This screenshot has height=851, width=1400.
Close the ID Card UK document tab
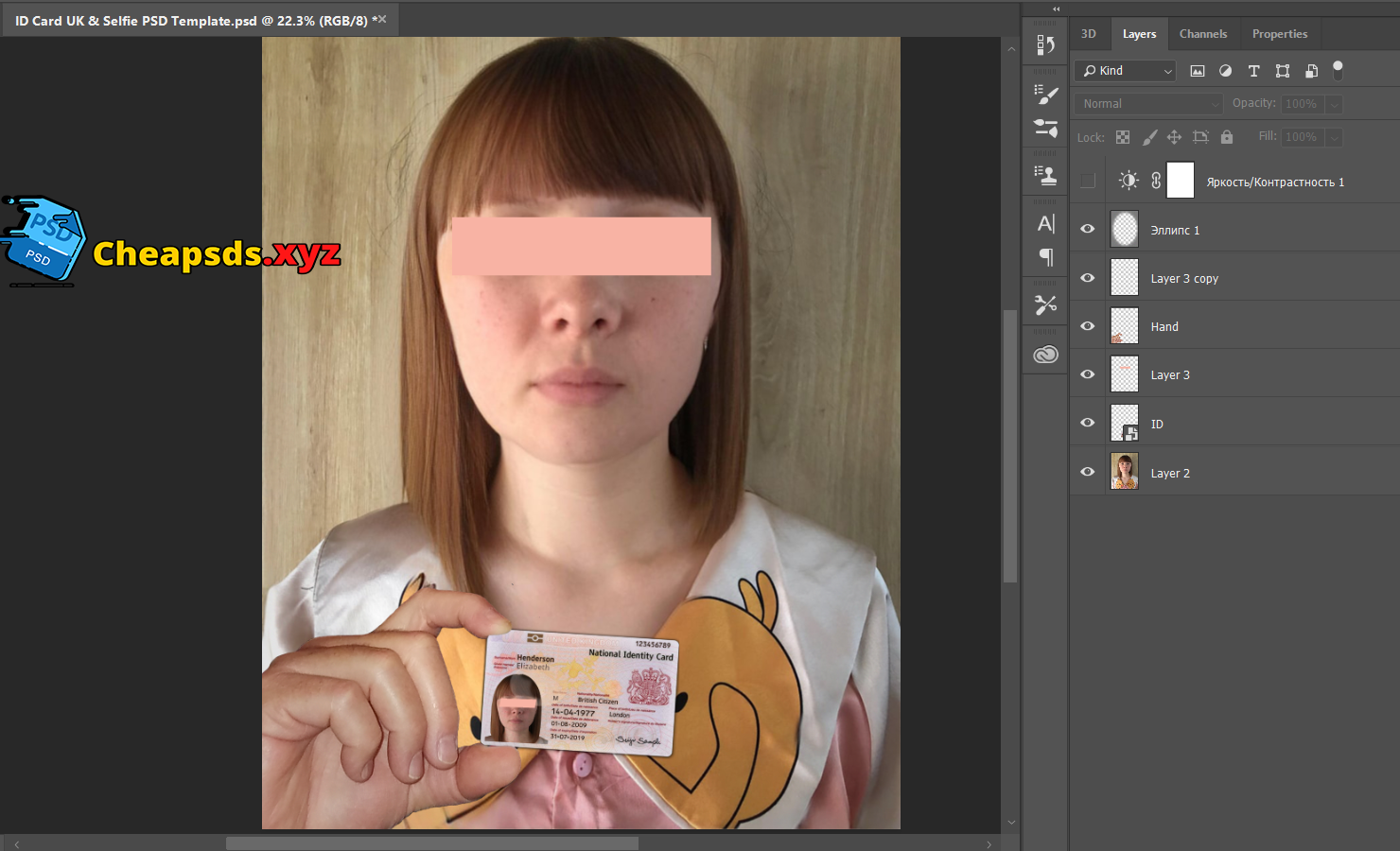click(x=382, y=19)
